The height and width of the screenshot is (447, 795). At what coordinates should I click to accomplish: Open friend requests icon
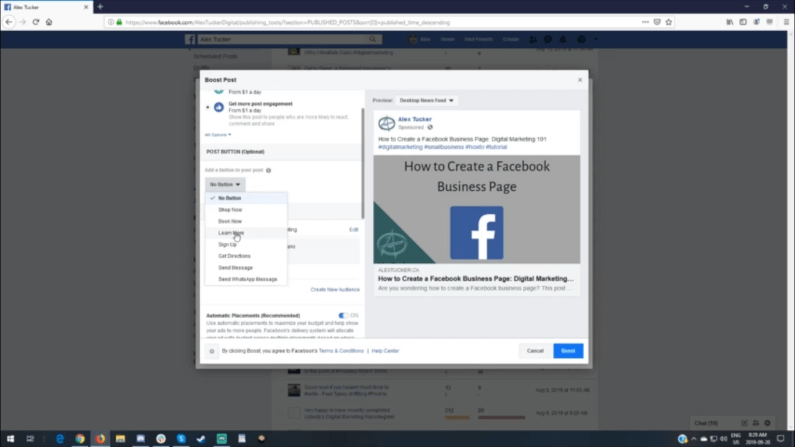[533, 39]
